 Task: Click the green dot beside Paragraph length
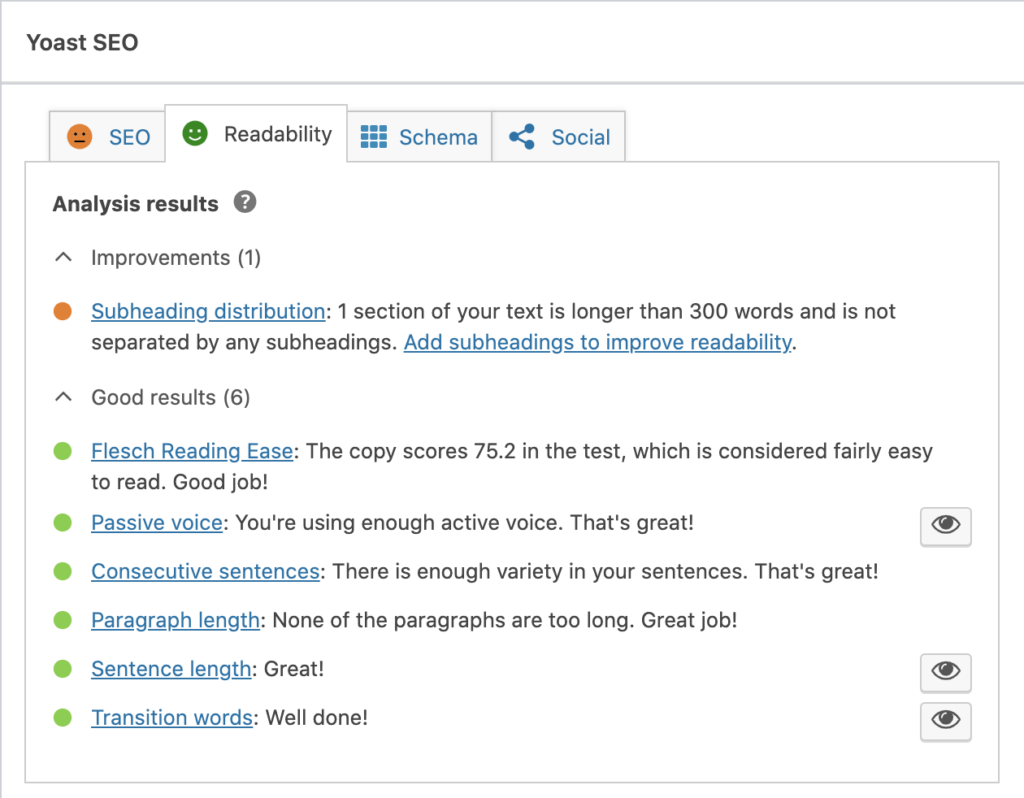(63, 620)
